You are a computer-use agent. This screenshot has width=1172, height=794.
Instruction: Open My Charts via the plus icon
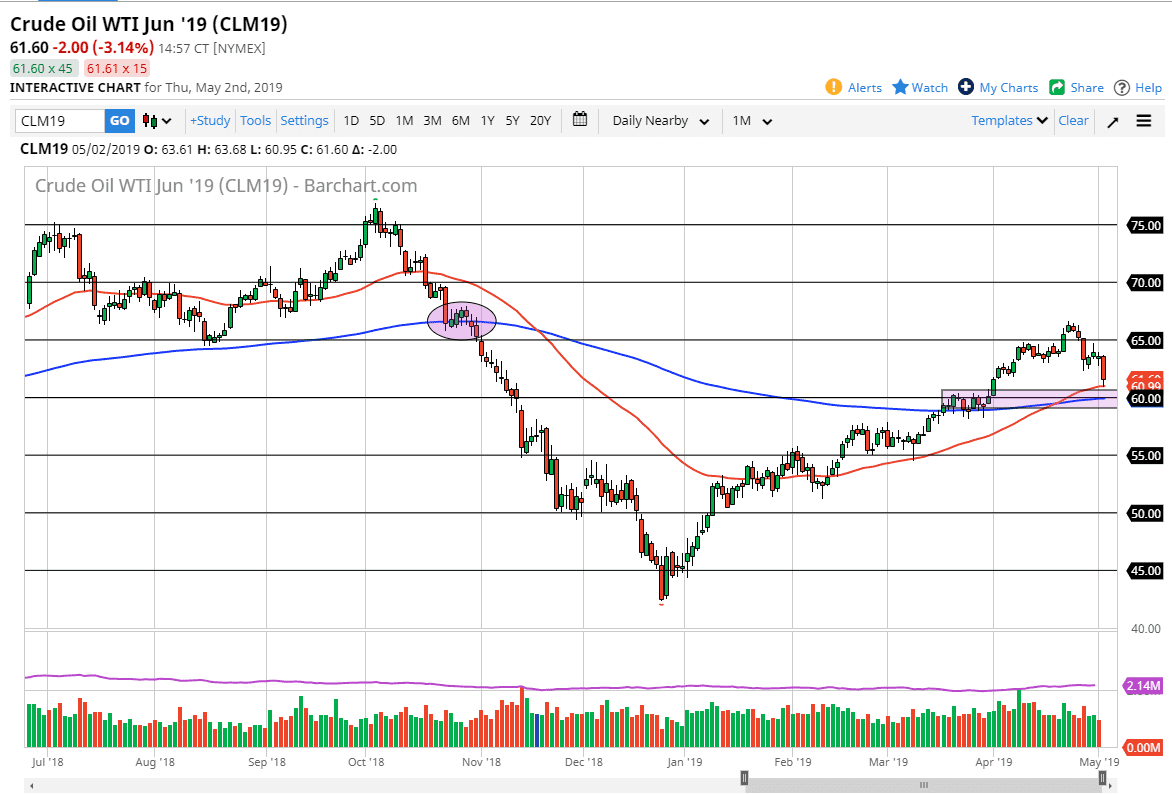965,87
